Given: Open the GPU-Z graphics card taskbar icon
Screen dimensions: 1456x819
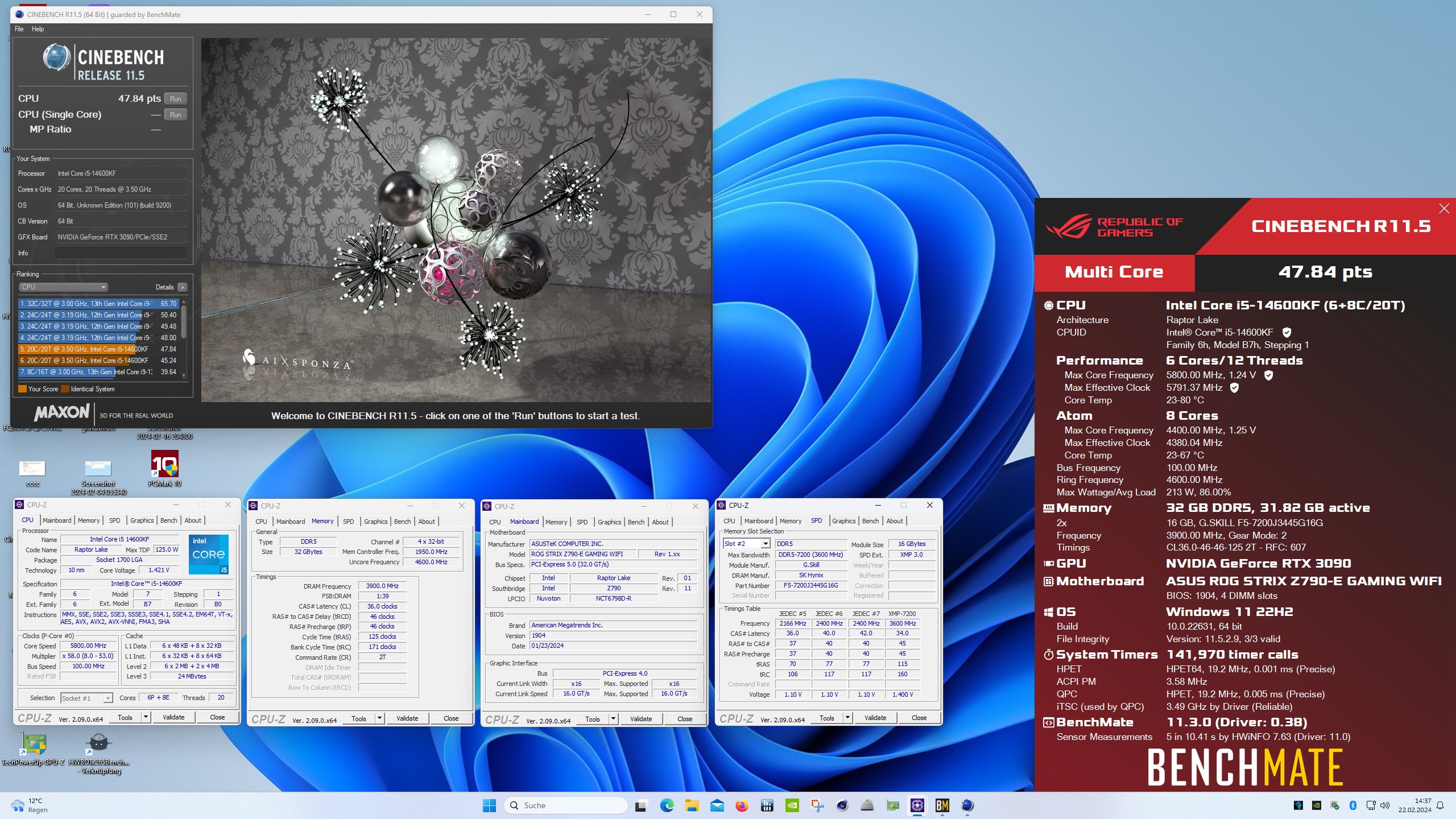Looking at the screenshot, I should click(x=892, y=805).
